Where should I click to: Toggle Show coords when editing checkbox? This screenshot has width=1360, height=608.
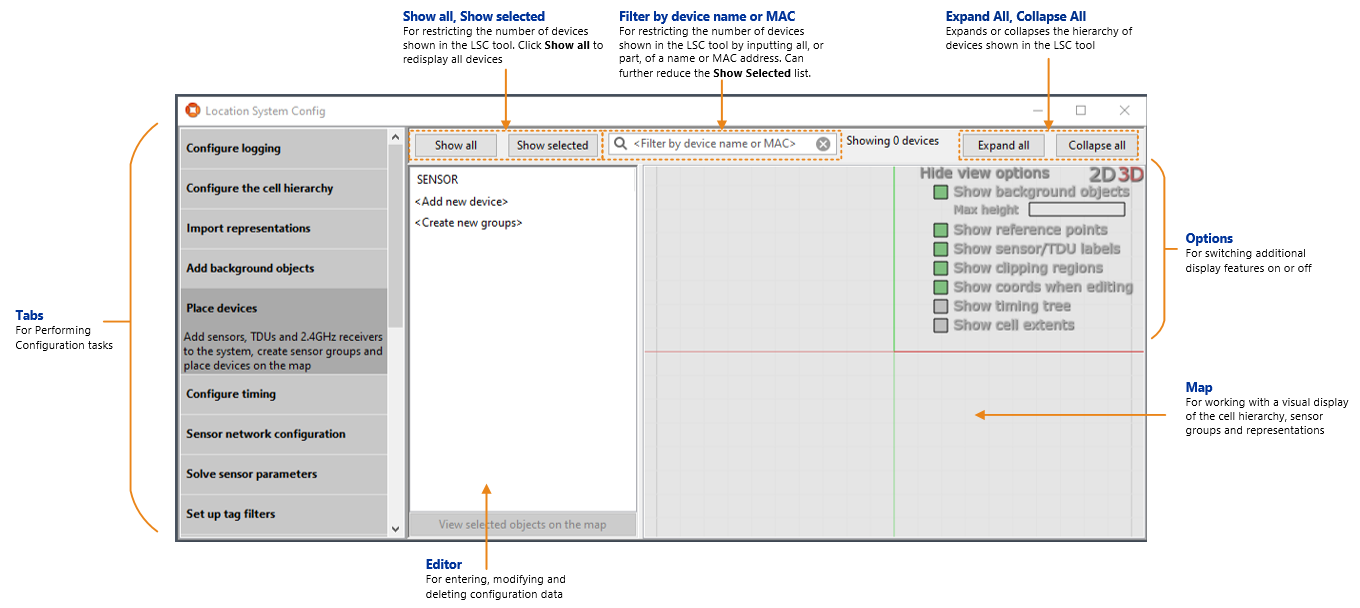pos(940,287)
